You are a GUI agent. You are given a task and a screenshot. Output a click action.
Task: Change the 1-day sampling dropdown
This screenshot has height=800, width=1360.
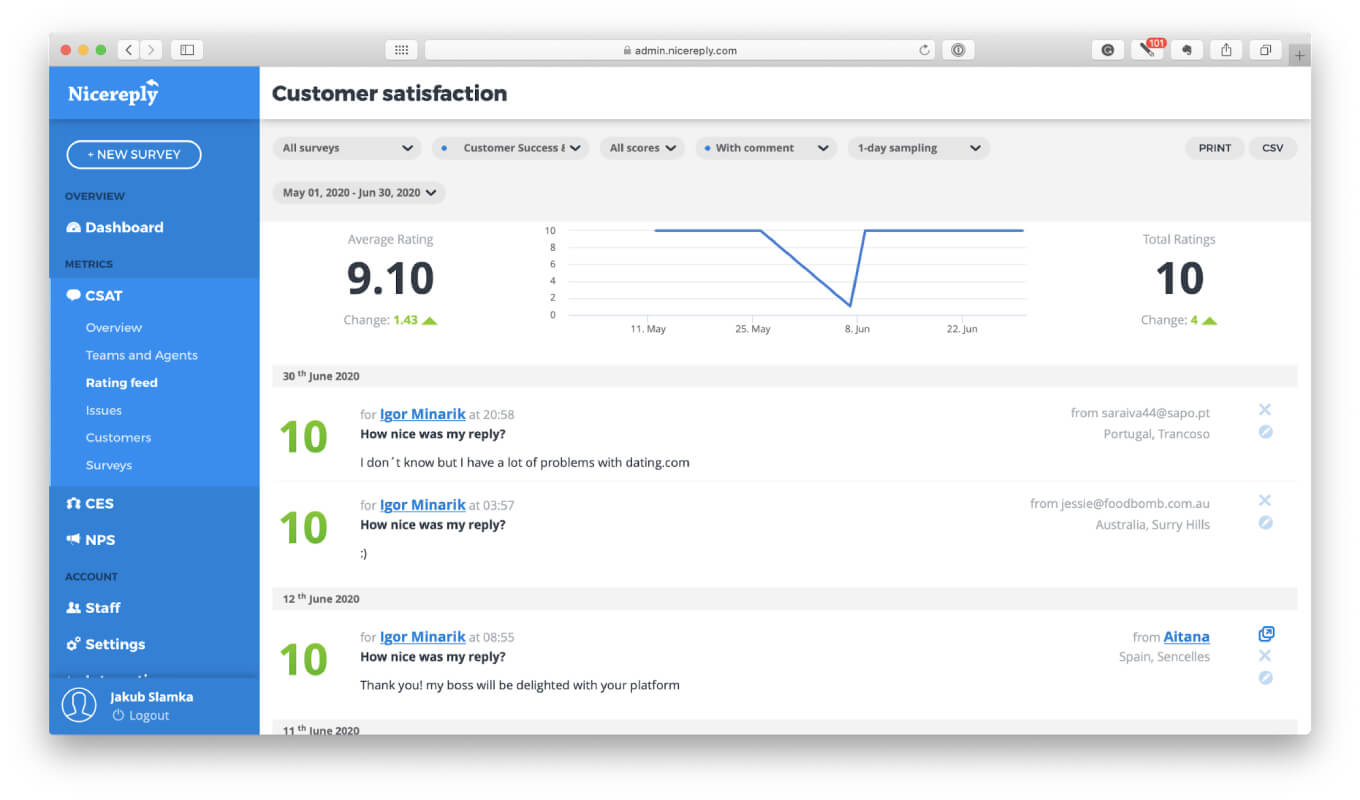coord(919,148)
